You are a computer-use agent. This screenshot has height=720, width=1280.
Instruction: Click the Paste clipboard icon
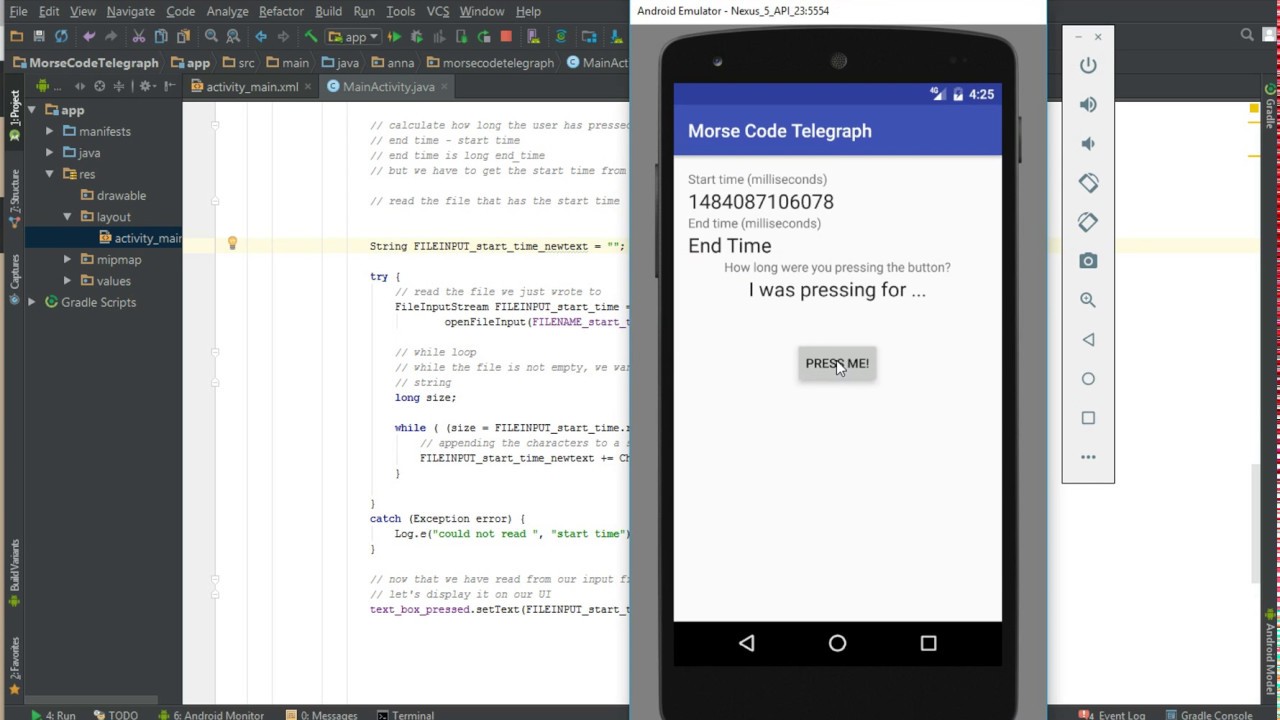coord(183,36)
